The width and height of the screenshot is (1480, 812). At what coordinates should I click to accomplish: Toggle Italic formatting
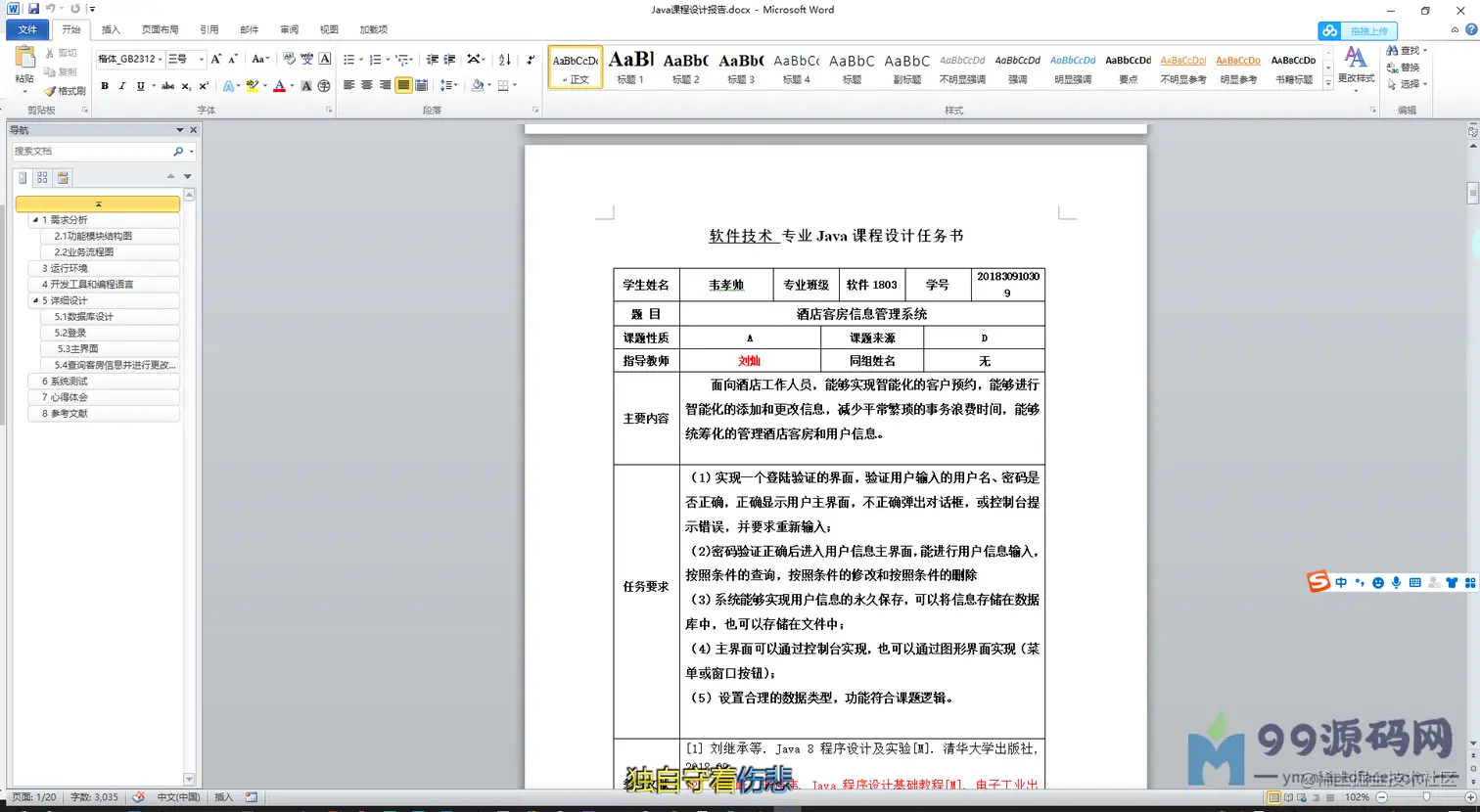coord(122,86)
